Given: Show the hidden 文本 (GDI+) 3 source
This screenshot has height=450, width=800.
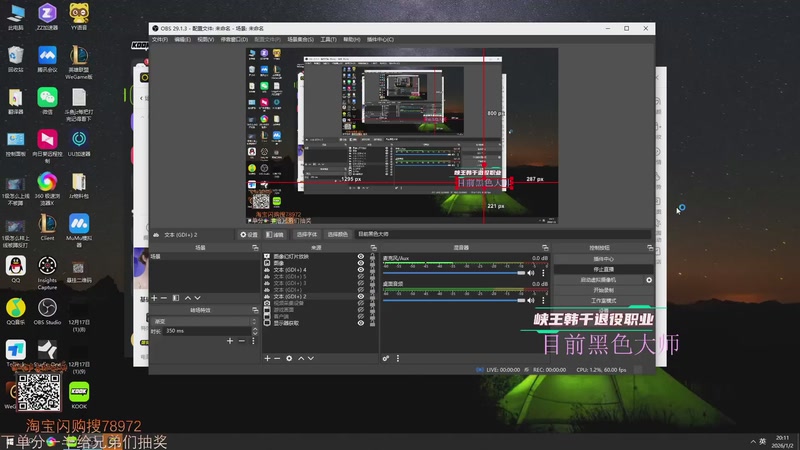Looking at the screenshot, I should pos(361,283).
